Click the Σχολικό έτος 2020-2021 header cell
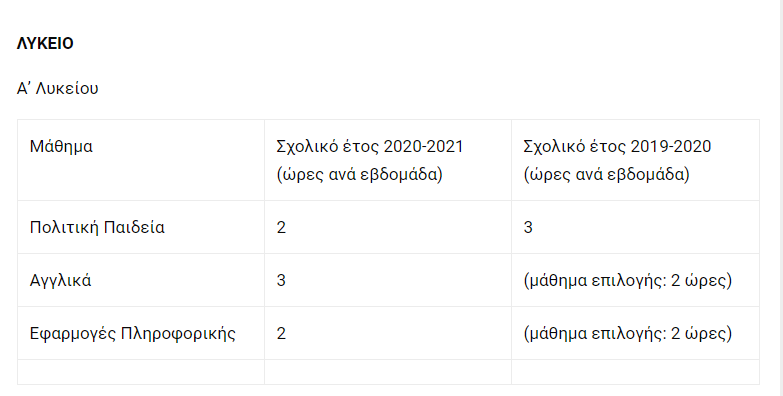Image resolution: width=783 pixels, height=396 pixels. click(388, 160)
